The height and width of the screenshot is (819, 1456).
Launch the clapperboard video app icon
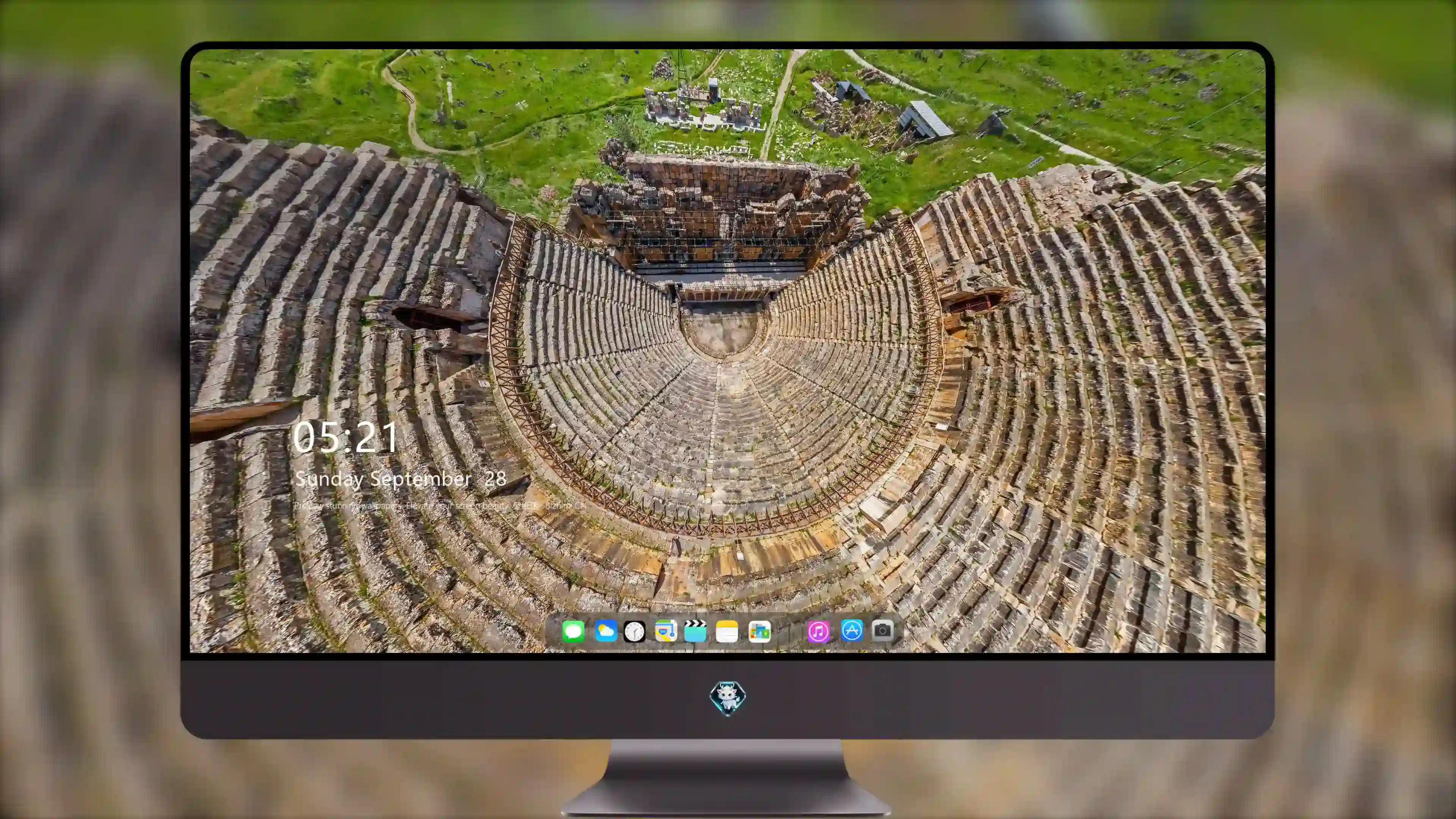click(695, 631)
